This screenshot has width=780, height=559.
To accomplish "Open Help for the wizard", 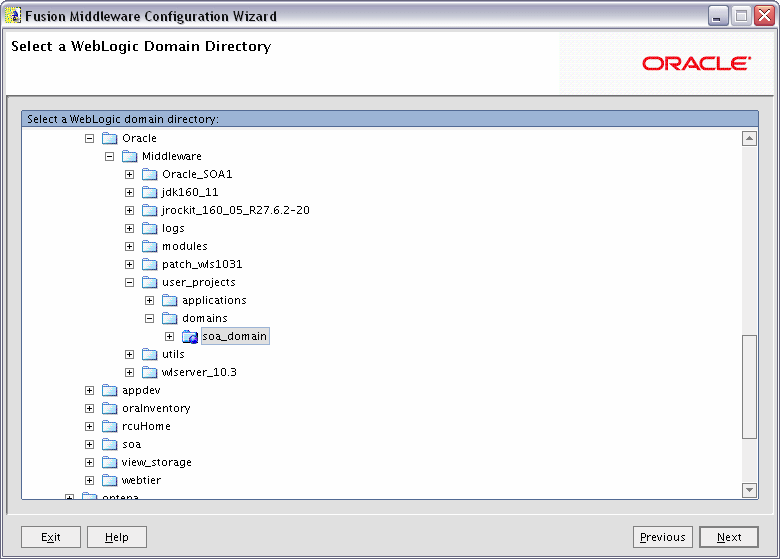I will pyautogui.click(x=117, y=537).
